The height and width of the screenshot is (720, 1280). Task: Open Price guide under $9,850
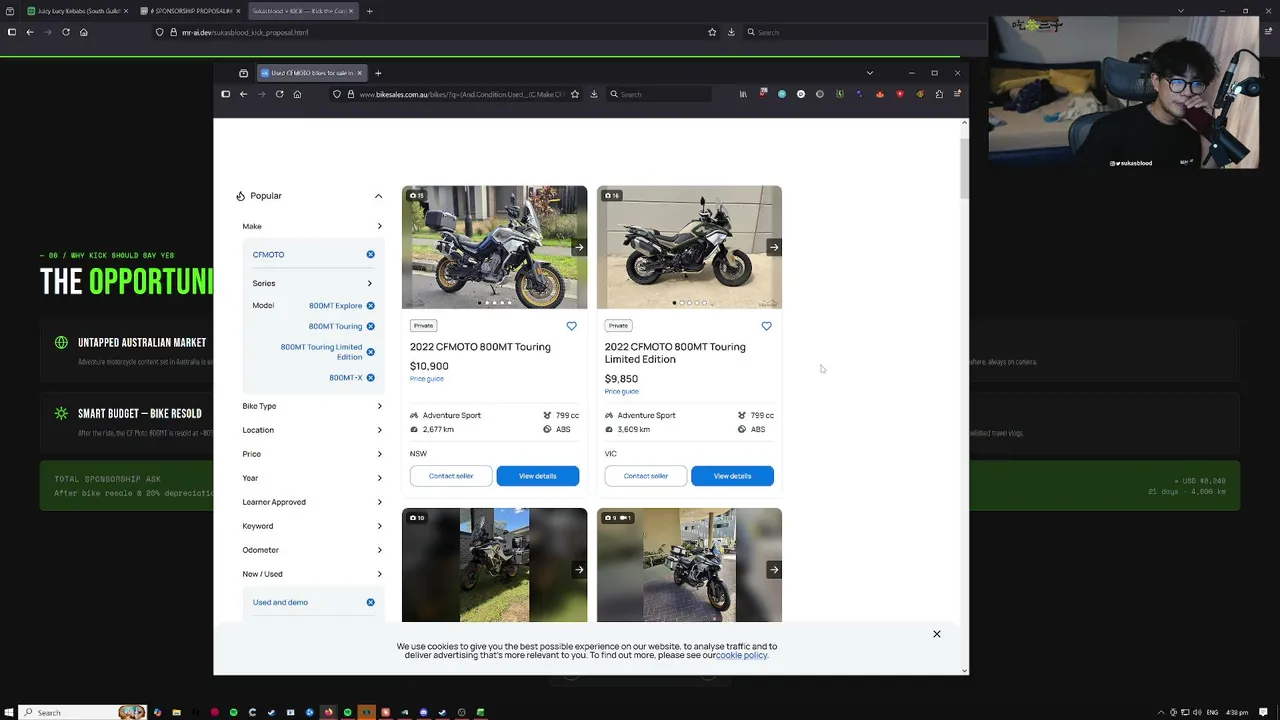(622, 392)
